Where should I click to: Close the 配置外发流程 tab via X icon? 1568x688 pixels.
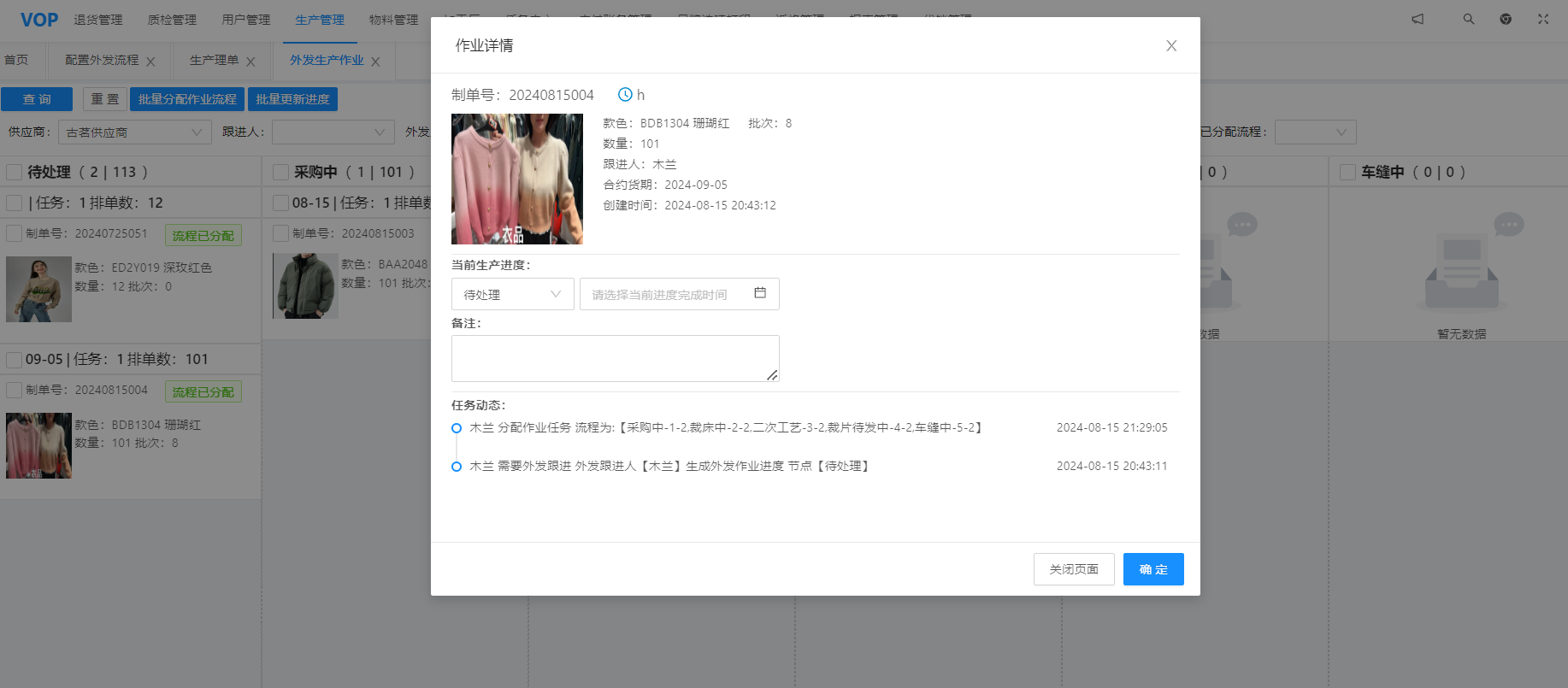coord(150,62)
